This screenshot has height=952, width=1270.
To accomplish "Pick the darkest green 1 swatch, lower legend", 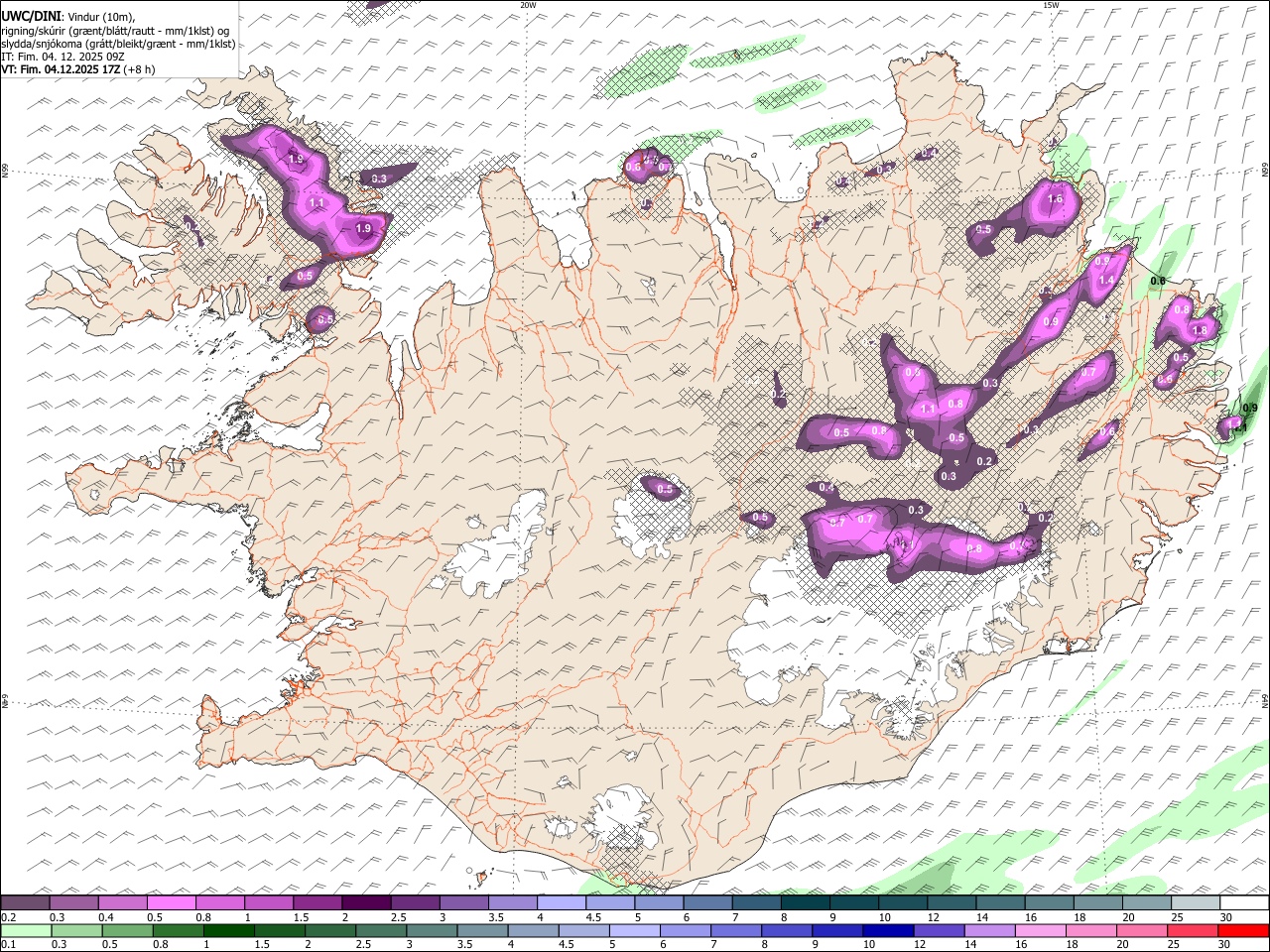I will point(228,930).
